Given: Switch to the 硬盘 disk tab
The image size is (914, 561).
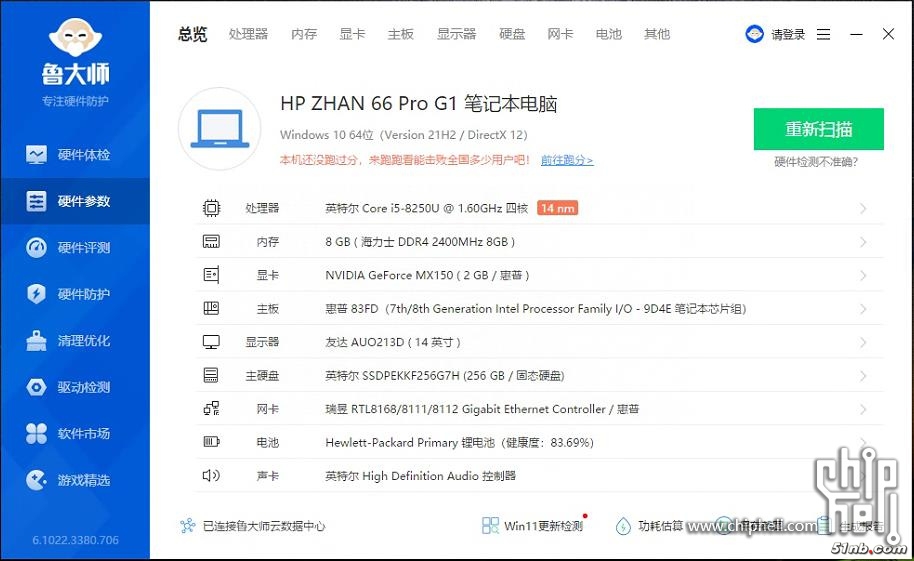Looking at the screenshot, I should click(x=512, y=34).
